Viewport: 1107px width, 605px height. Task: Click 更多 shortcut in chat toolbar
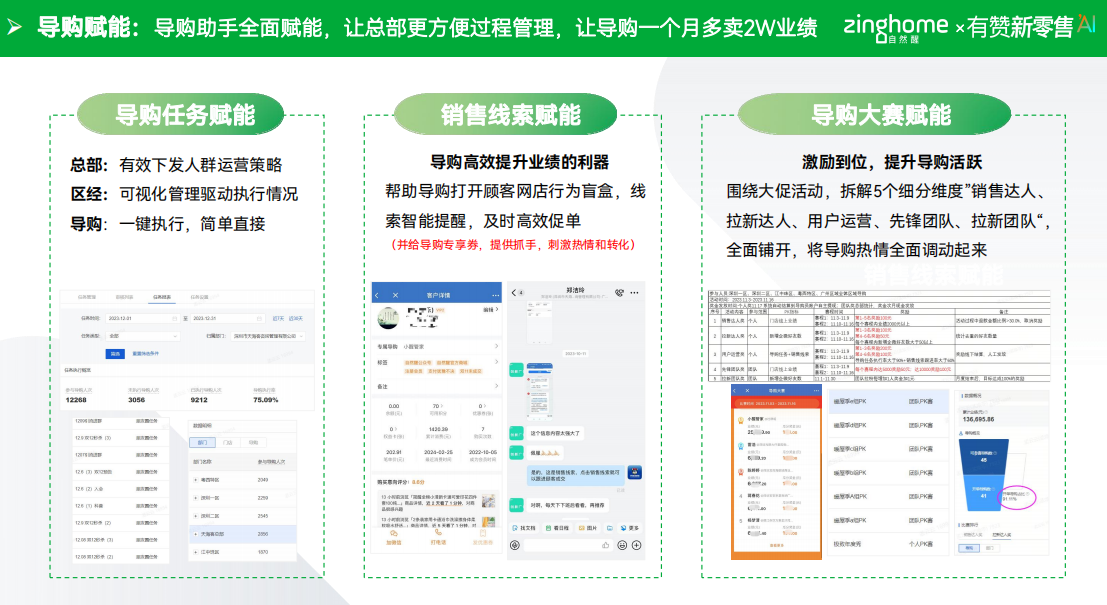(629, 528)
